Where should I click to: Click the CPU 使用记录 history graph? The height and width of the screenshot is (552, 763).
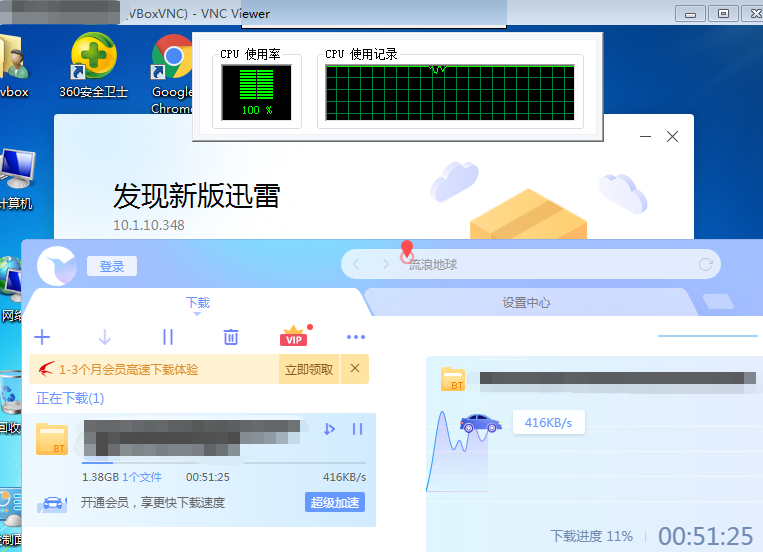(450, 92)
